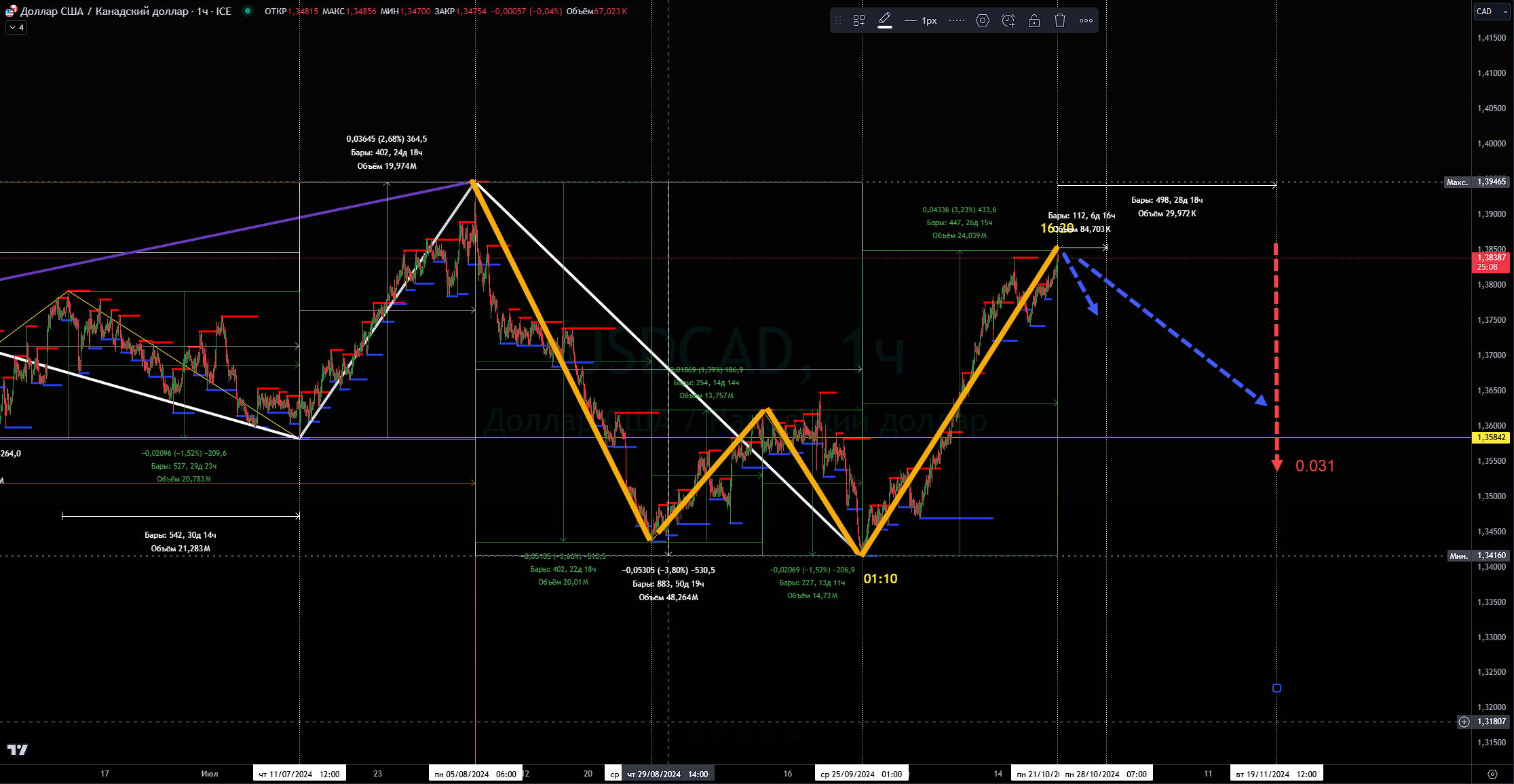Click the green label -0,02096 (-1,52%) -209,6

tap(184, 453)
